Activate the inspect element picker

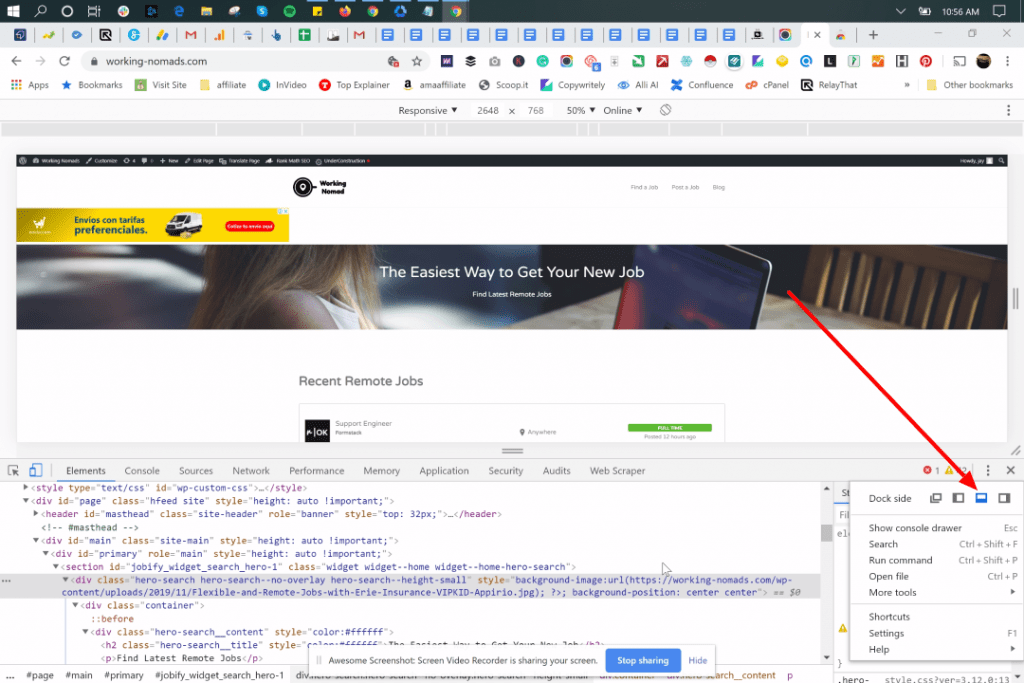14,470
